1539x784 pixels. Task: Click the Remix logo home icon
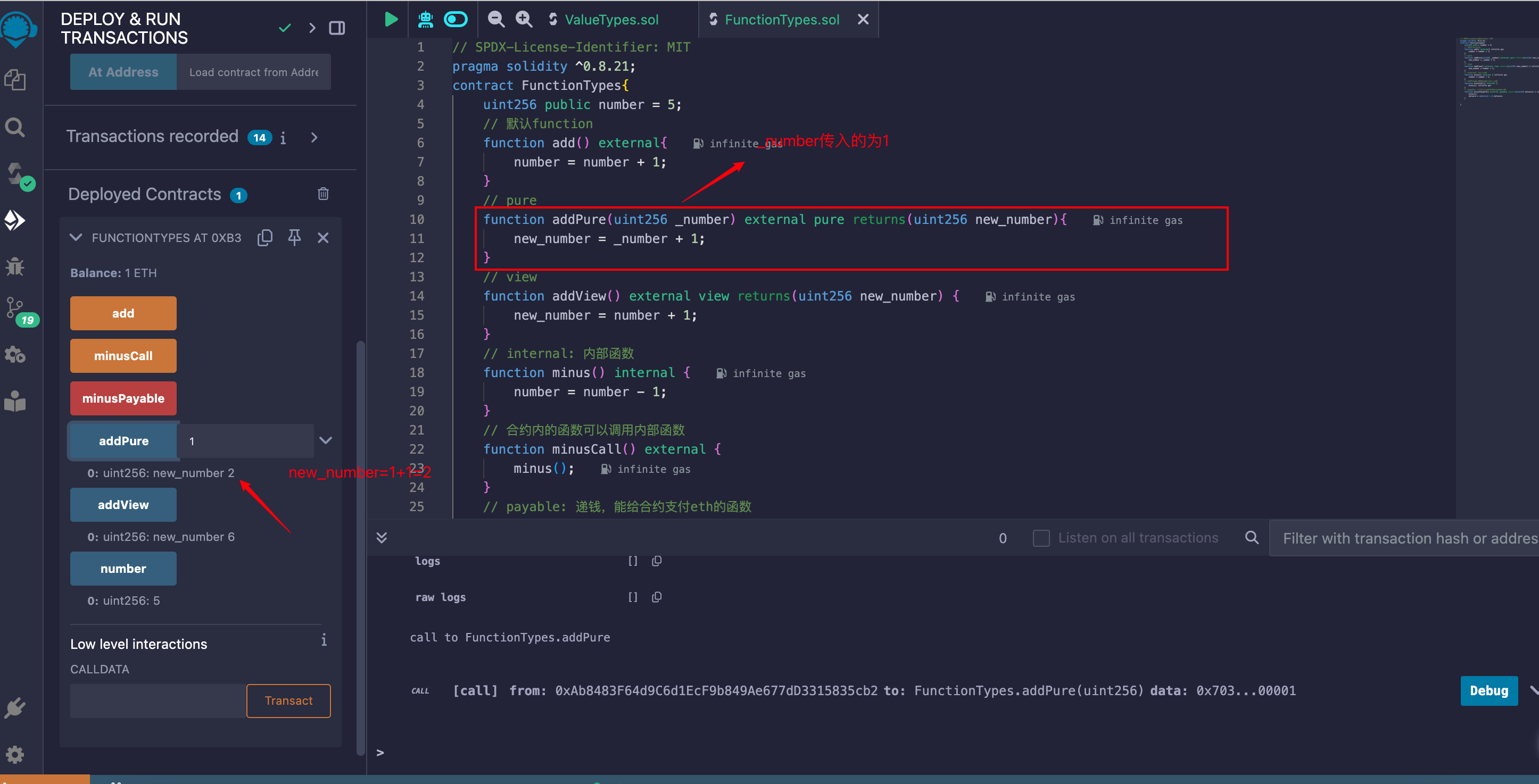[x=18, y=29]
